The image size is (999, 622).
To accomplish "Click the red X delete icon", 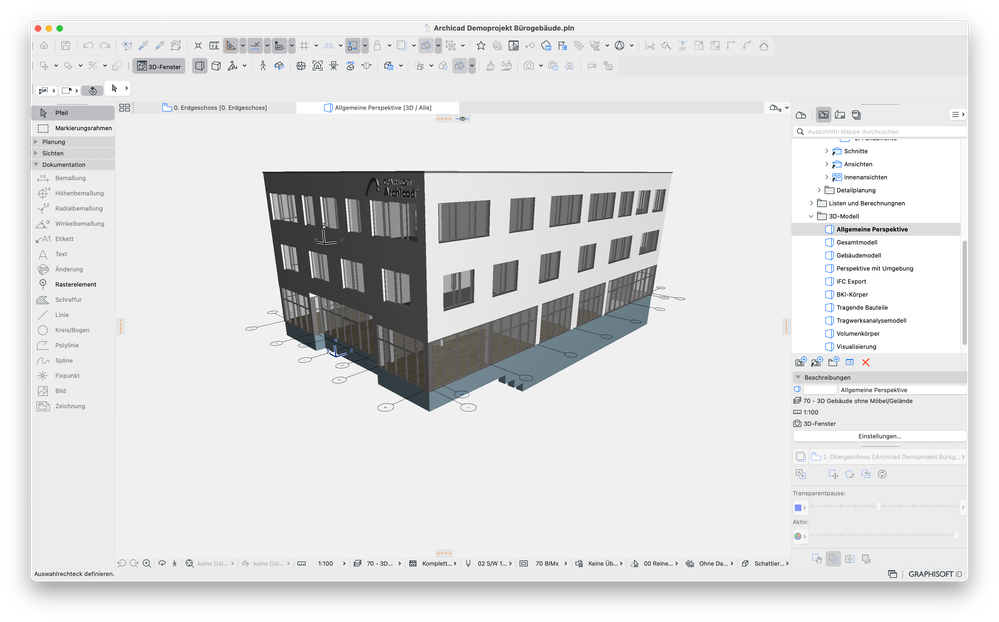I will pos(866,362).
